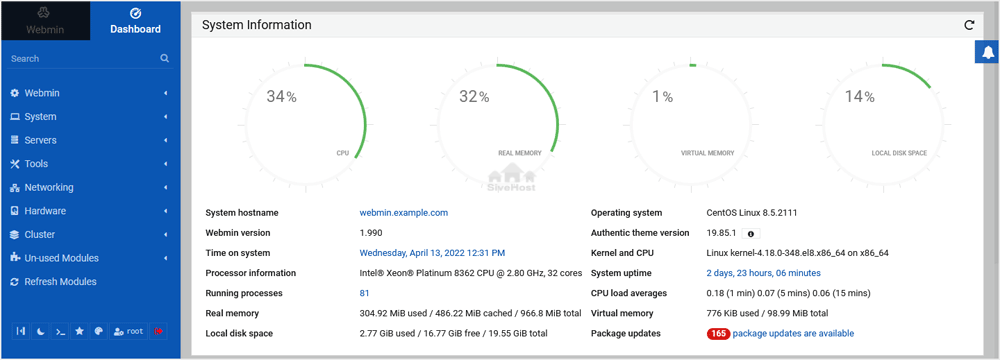This screenshot has width=1000, height=360.
Task: Open the notifications bell
Action: click(988, 52)
